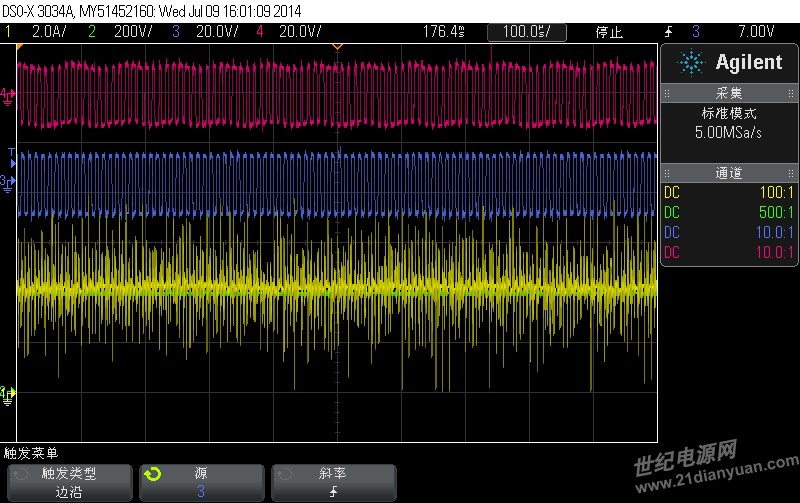Click channel 1 probe ratio 100:1
This screenshot has height=503, width=800.
[777, 192]
